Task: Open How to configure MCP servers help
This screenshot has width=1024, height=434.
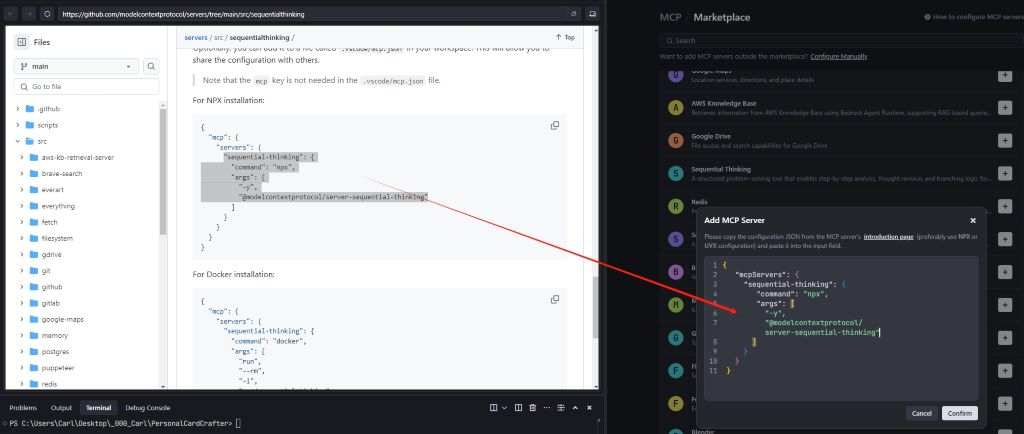Action: click(974, 17)
